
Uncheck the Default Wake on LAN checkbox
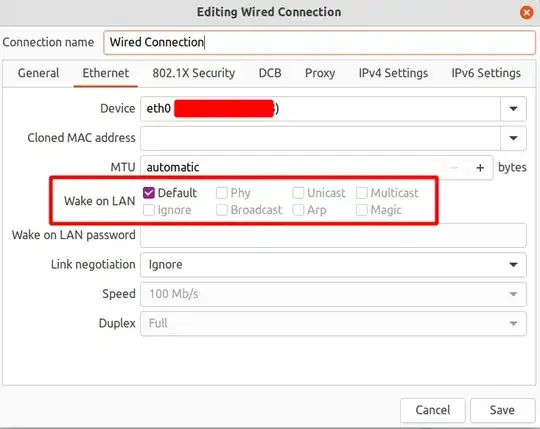[148, 193]
